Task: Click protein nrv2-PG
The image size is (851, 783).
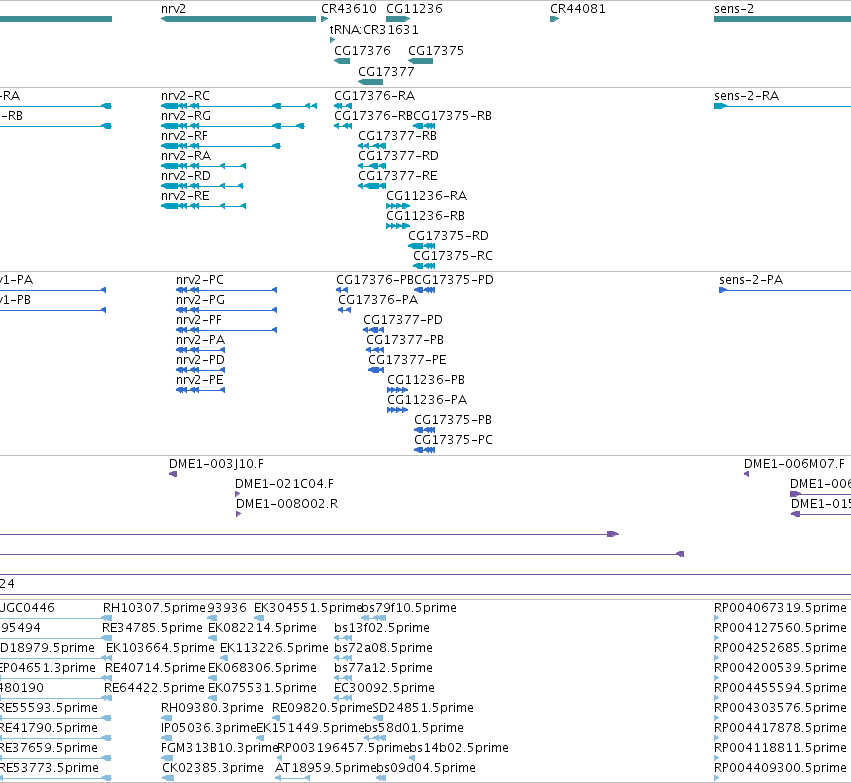Action: (x=200, y=301)
